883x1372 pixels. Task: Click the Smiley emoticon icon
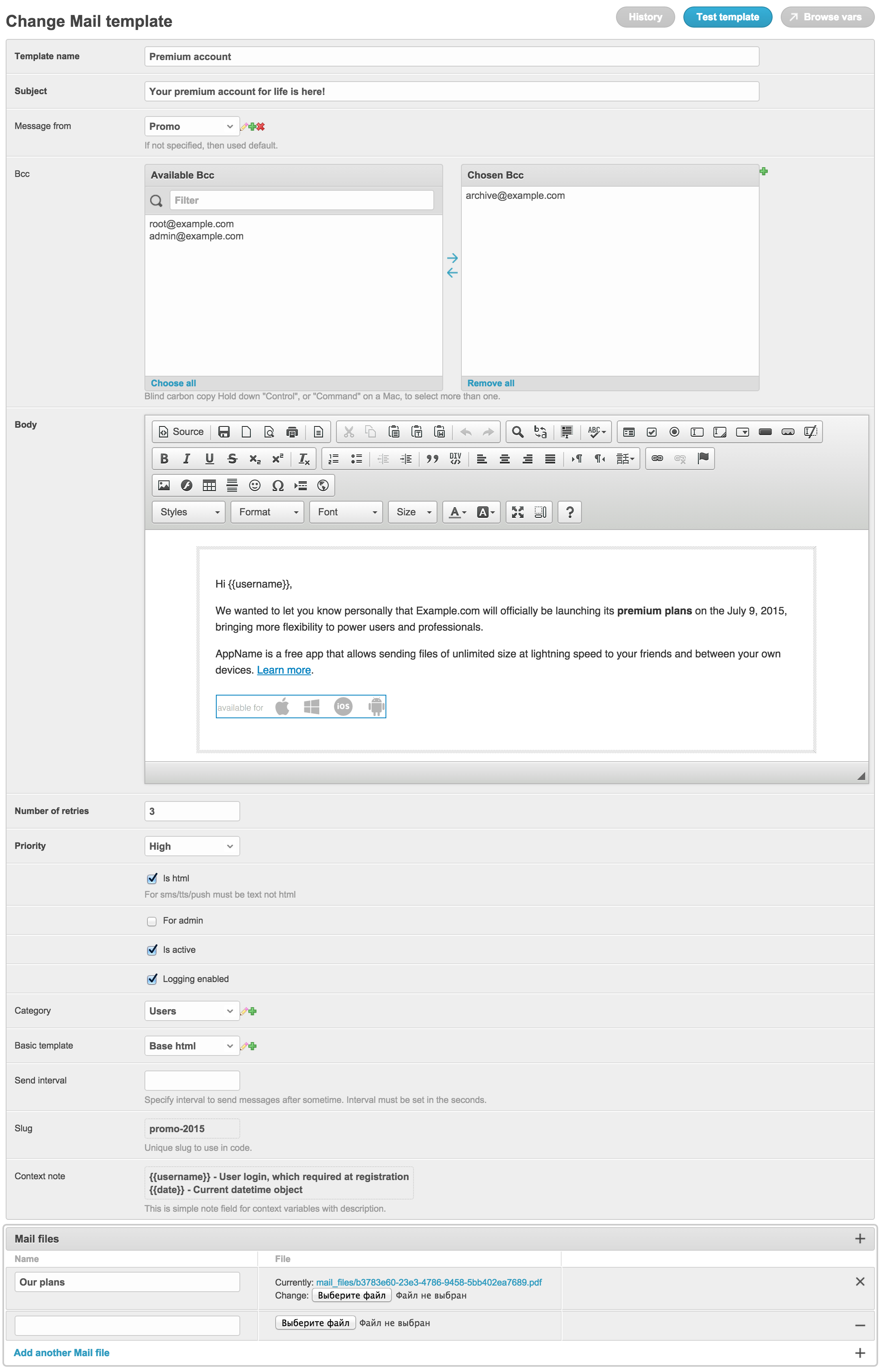(254, 486)
